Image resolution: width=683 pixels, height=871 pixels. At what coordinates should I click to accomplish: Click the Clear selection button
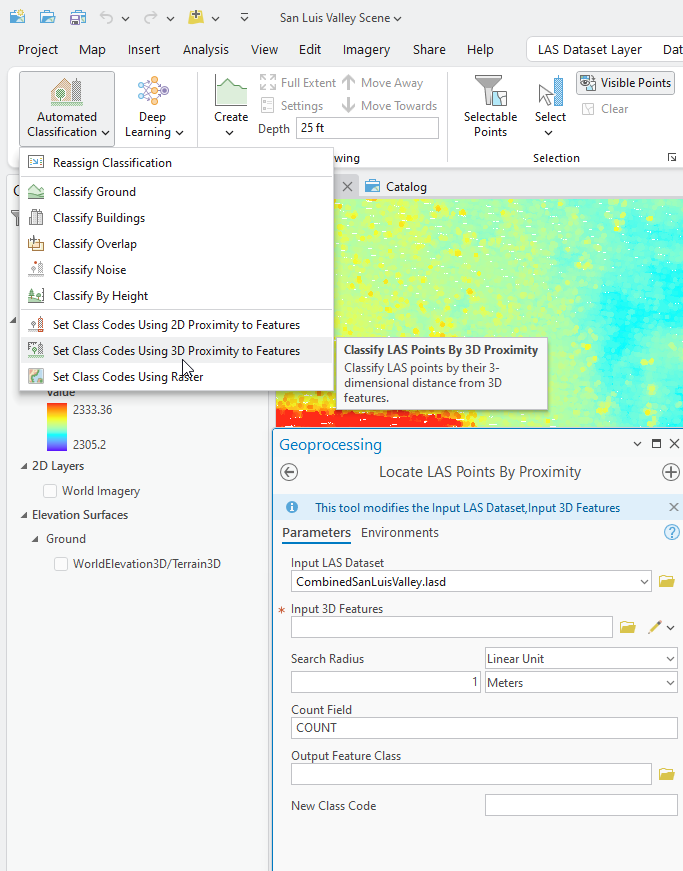coord(605,109)
